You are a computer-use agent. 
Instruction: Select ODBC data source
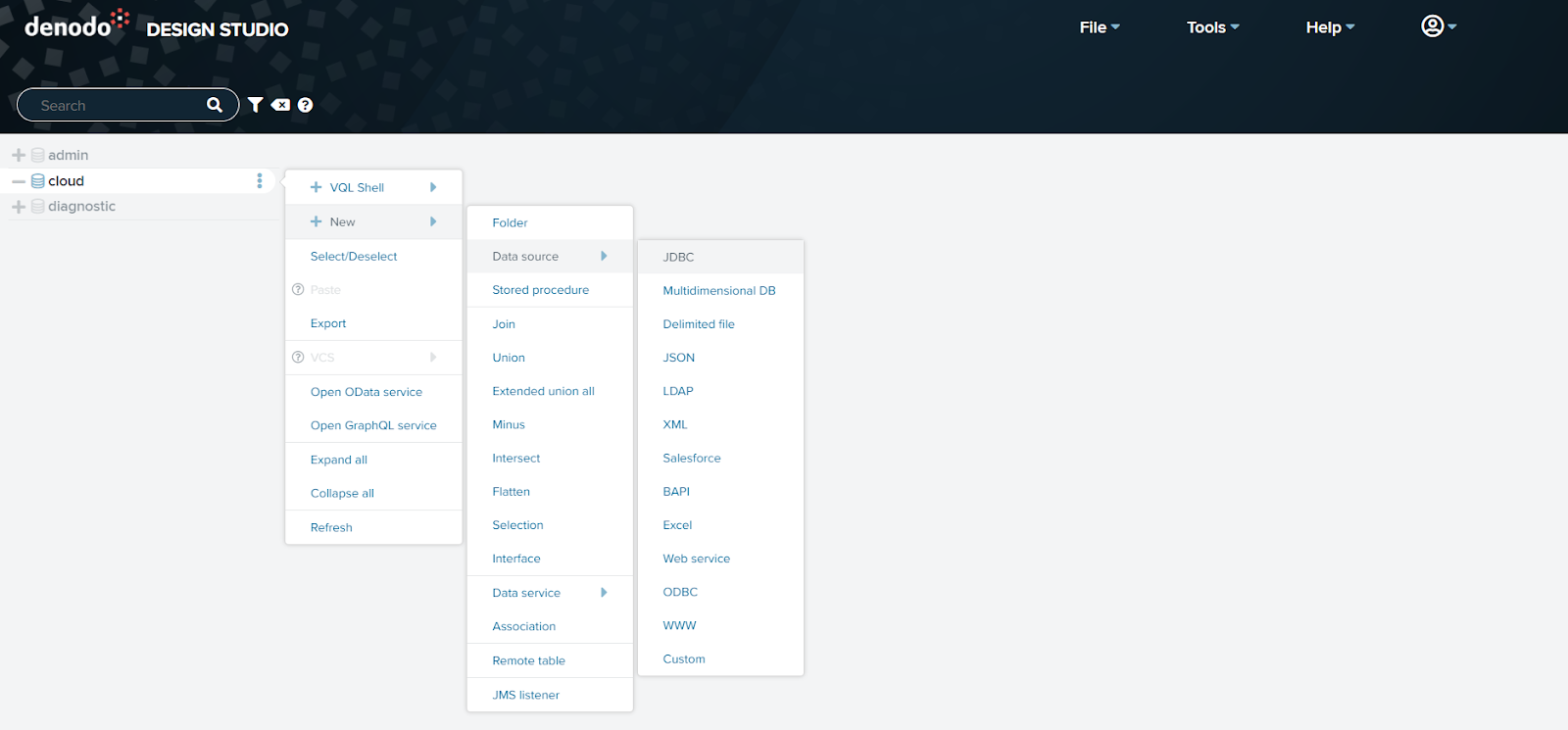(720, 592)
